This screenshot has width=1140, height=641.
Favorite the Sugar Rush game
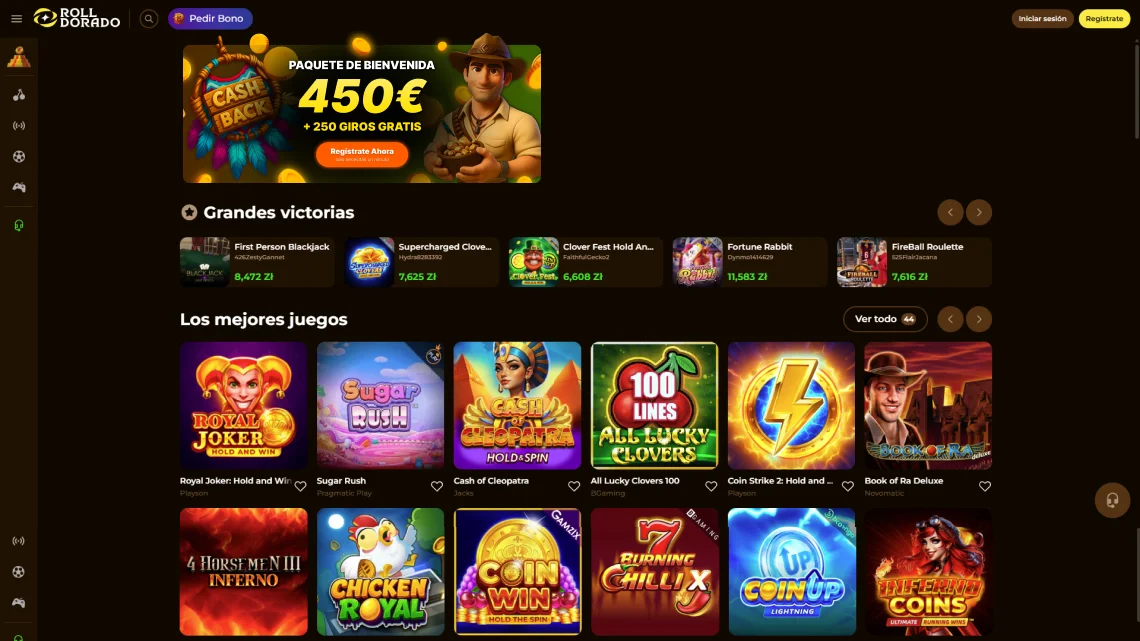pos(437,486)
